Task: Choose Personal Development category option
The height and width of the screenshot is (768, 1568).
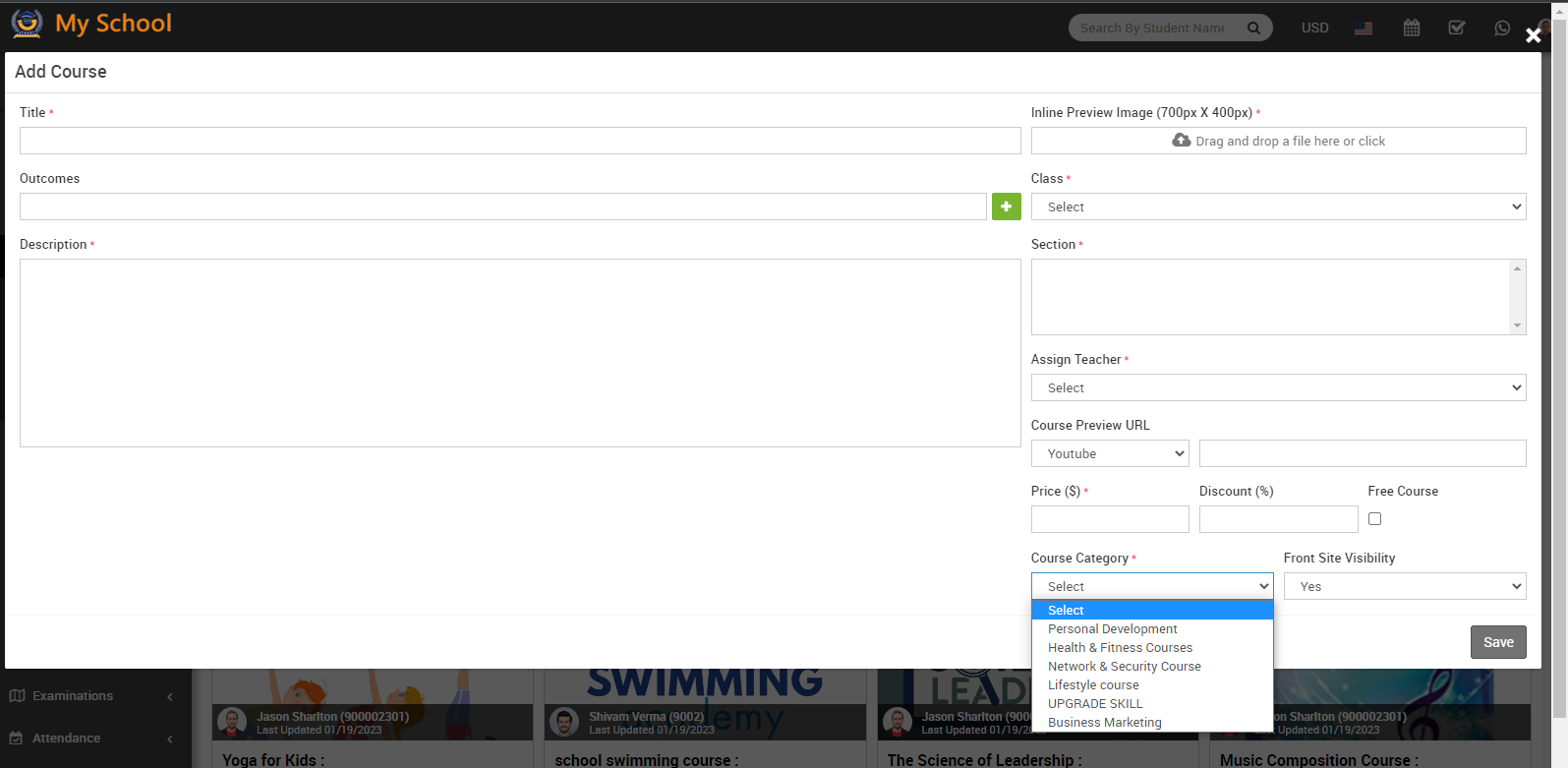Action: pos(1112,629)
